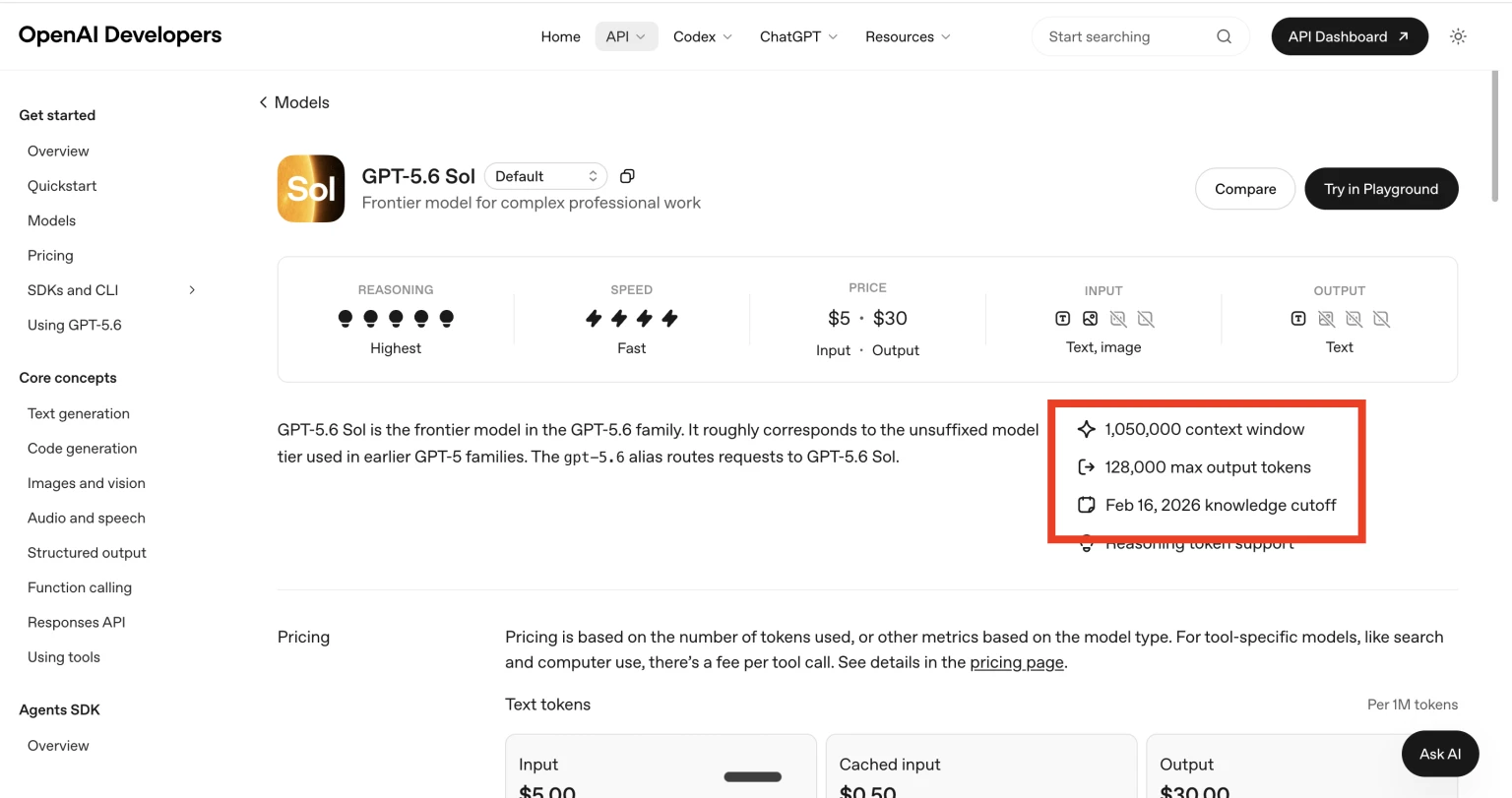Open Using GPT-5.6 in the sidebar
The height and width of the screenshot is (798, 1512).
(75, 325)
